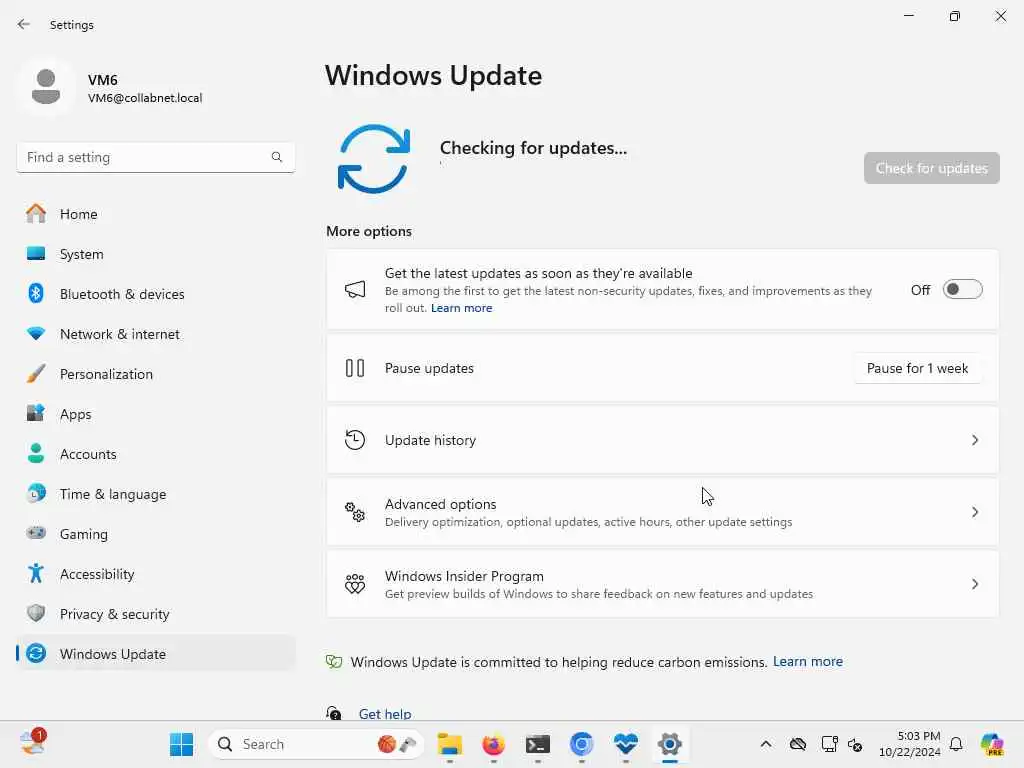
Task: Click the VM6@collabnet.local account email
Action: (x=145, y=98)
